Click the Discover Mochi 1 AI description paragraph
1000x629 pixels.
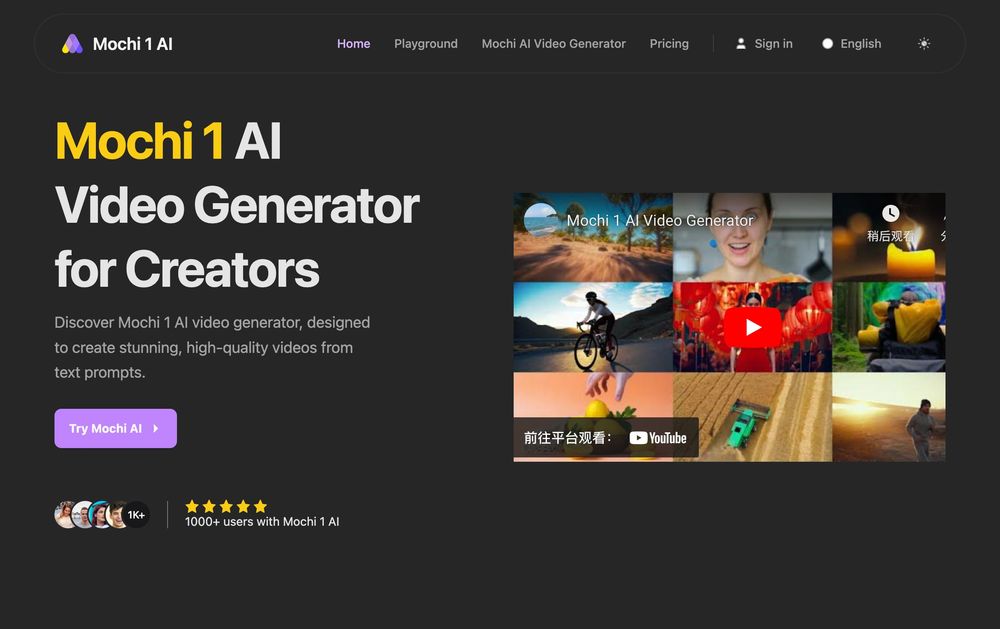coord(212,348)
